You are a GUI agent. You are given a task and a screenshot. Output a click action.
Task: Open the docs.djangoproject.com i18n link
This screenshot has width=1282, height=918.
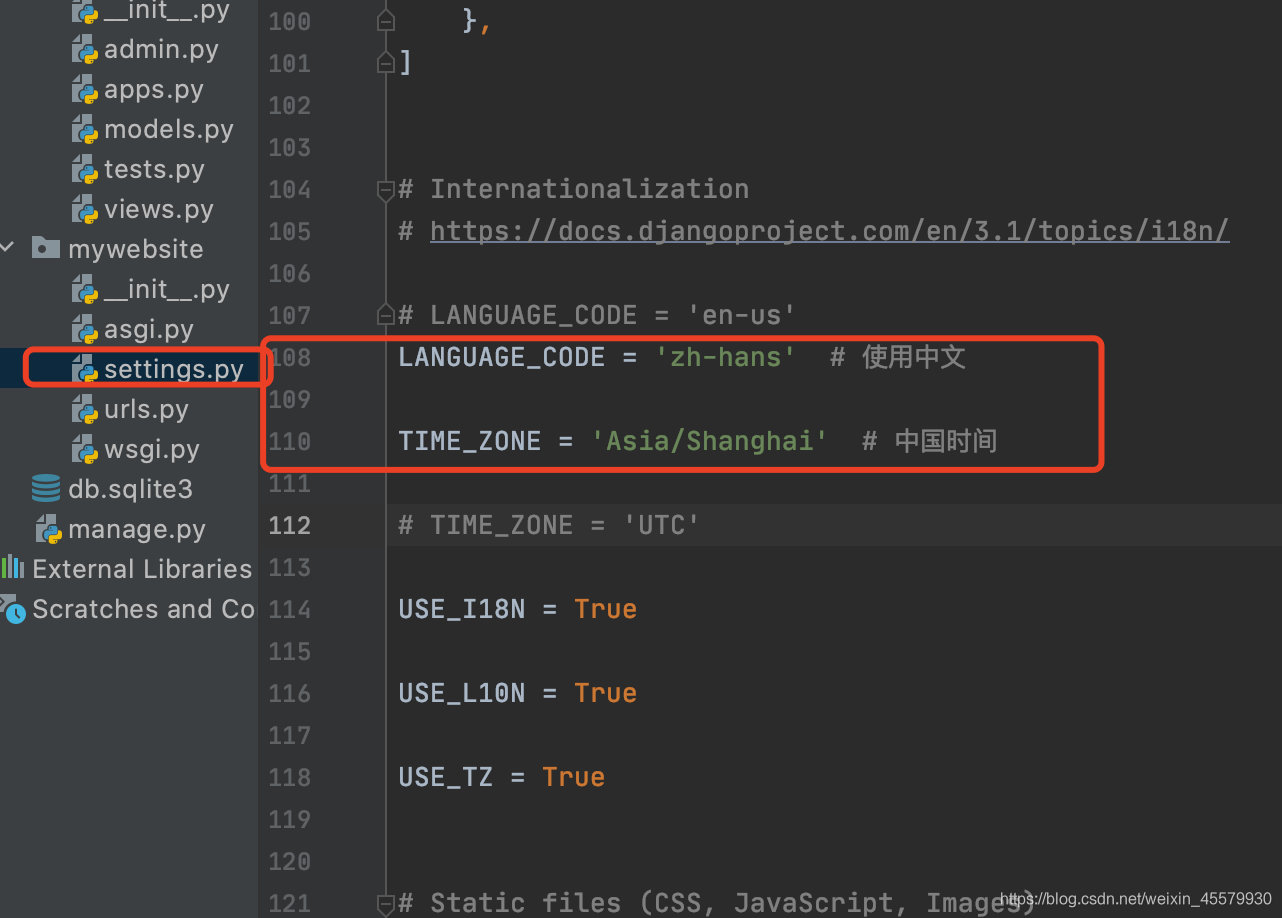pos(829,231)
